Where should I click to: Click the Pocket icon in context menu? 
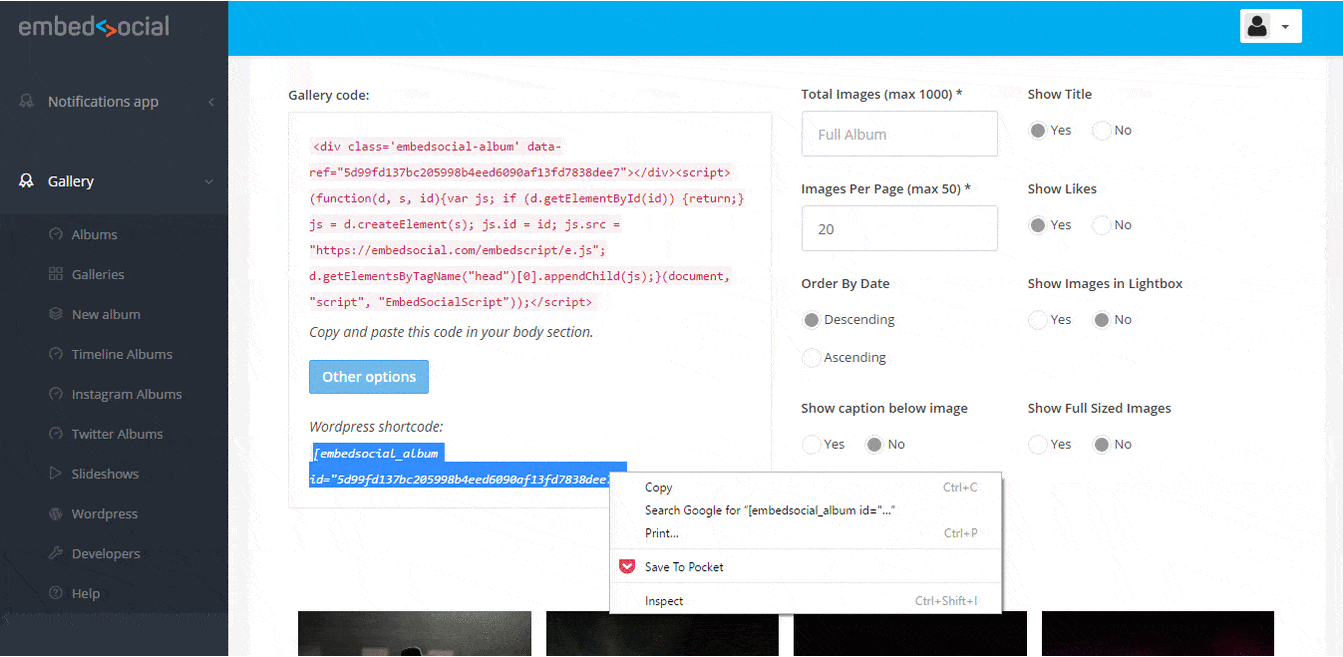(x=627, y=567)
